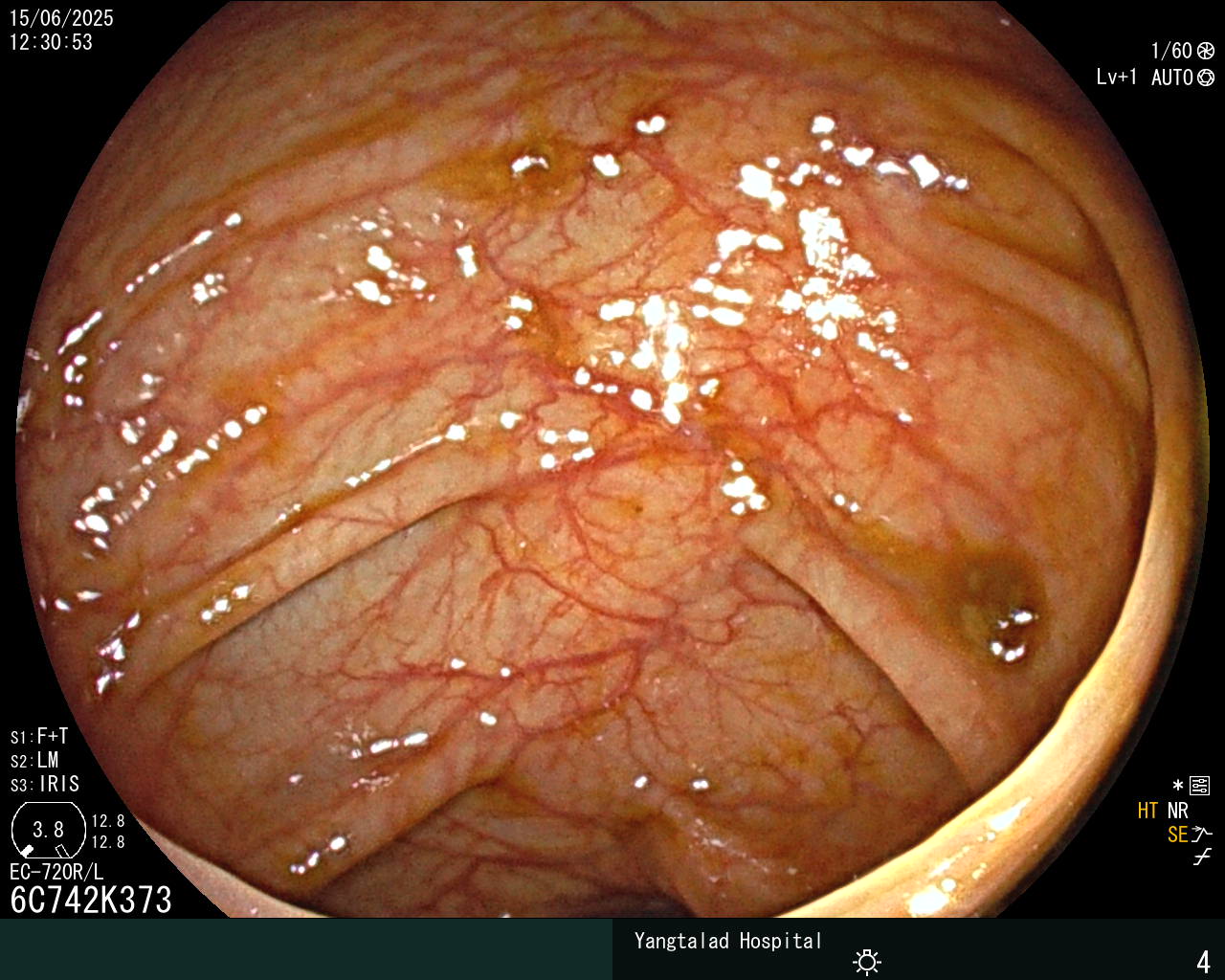Click the asterisk indicator near settings icon
Screen dimensions: 1225x980
point(1178,786)
